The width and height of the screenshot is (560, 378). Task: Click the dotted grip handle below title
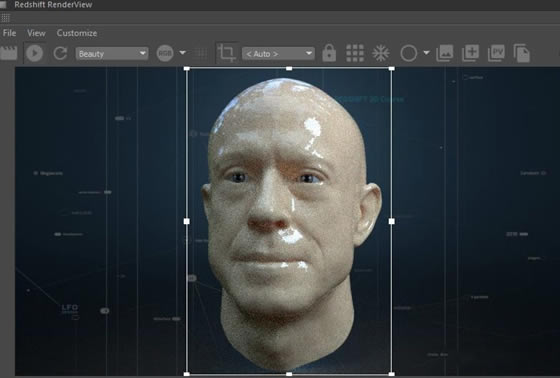(6, 18)
